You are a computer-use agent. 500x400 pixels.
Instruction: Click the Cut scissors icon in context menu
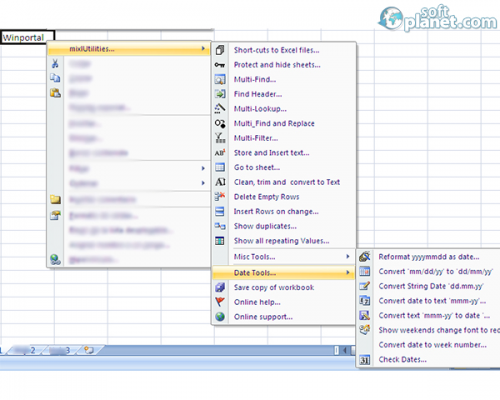click(x=55, y=63)
